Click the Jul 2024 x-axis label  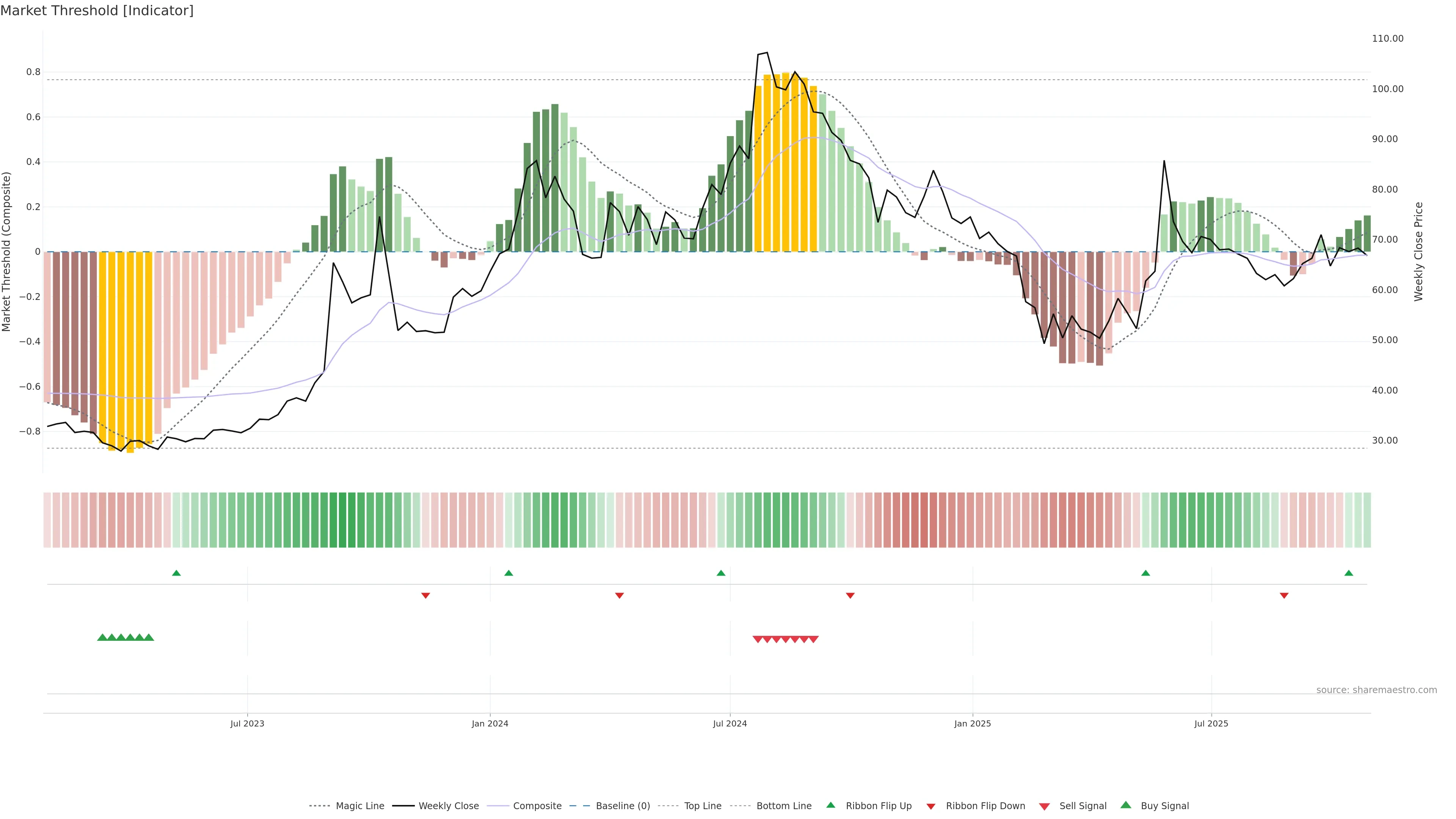pyautogui.click(x=730, y=723)
